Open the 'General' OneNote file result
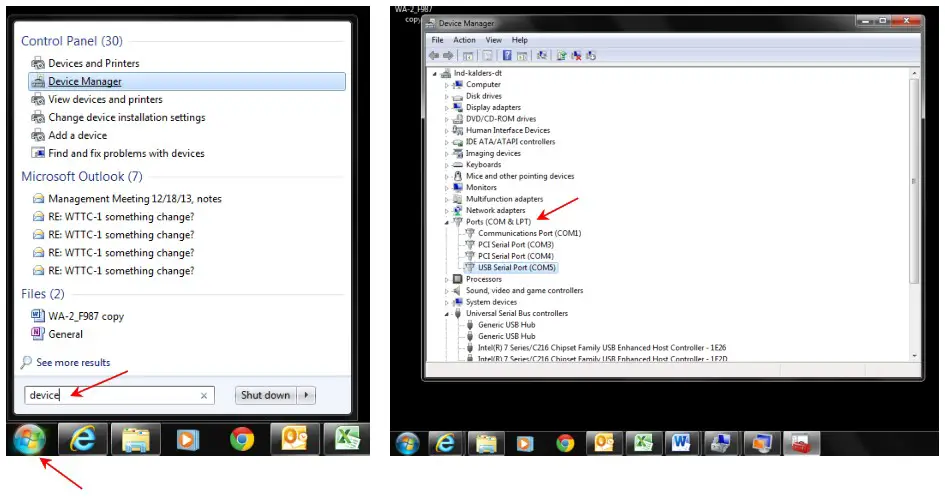The height and width of the screenshot is (500, 945). [x=66, y=334]
